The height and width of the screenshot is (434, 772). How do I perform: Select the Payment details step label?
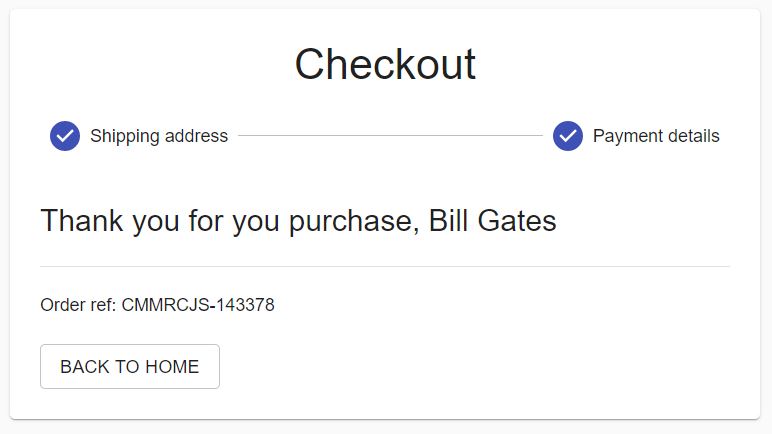coord(656,136)
